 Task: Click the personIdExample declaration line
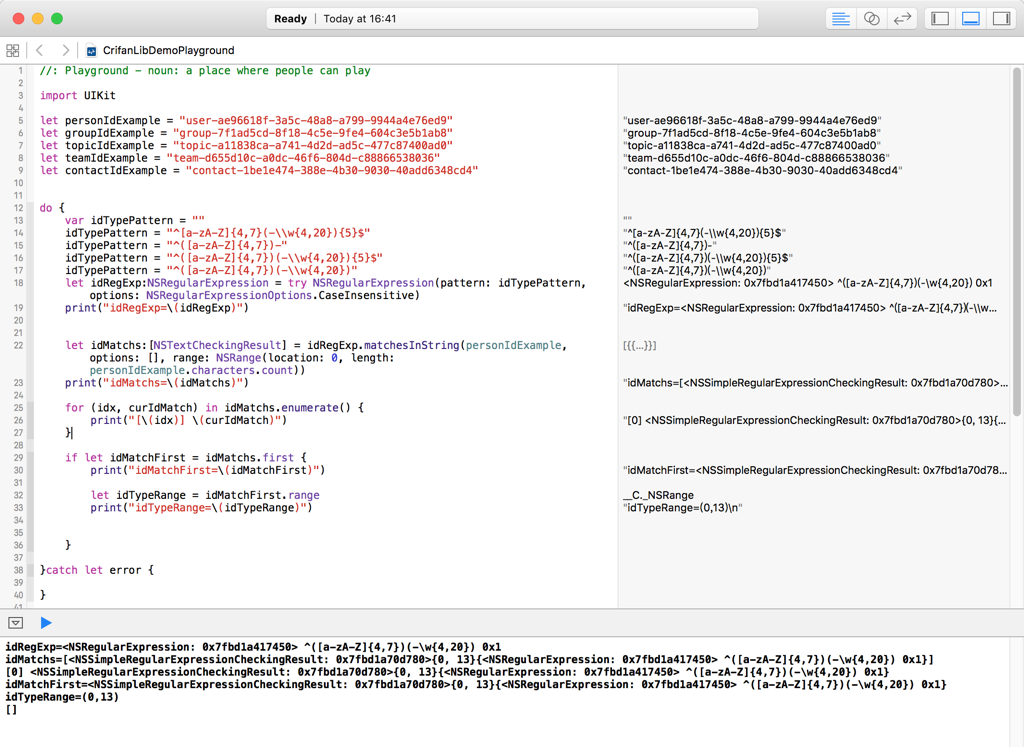point(246,121)
